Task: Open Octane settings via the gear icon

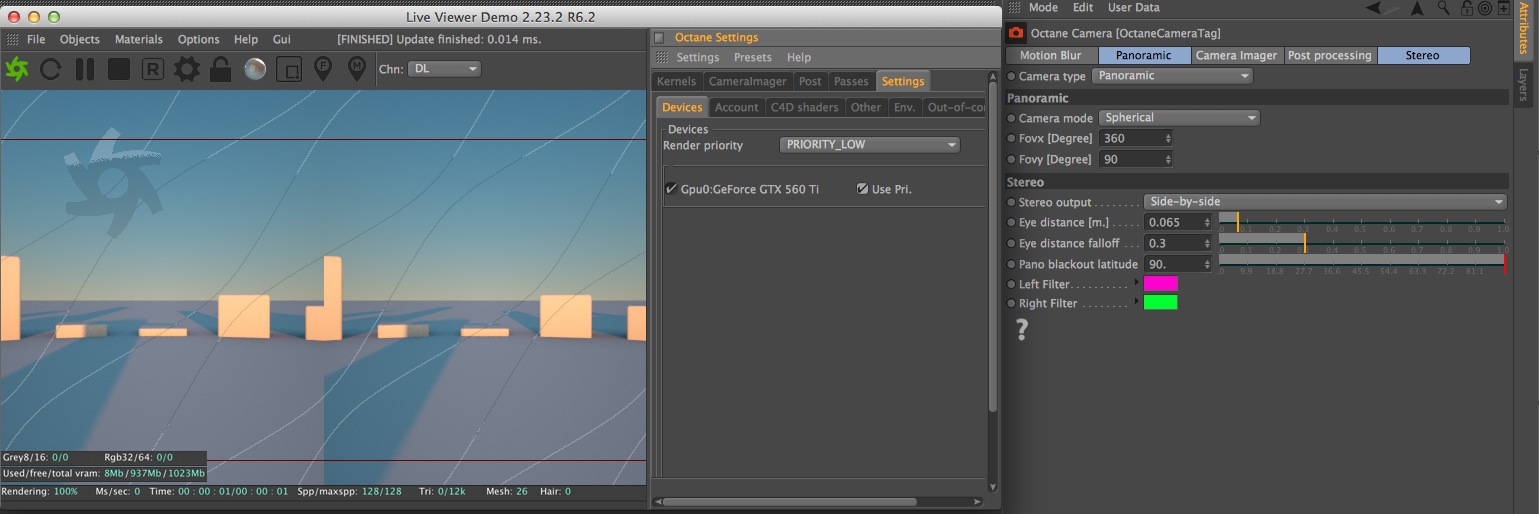Action: tap(187, 69)
